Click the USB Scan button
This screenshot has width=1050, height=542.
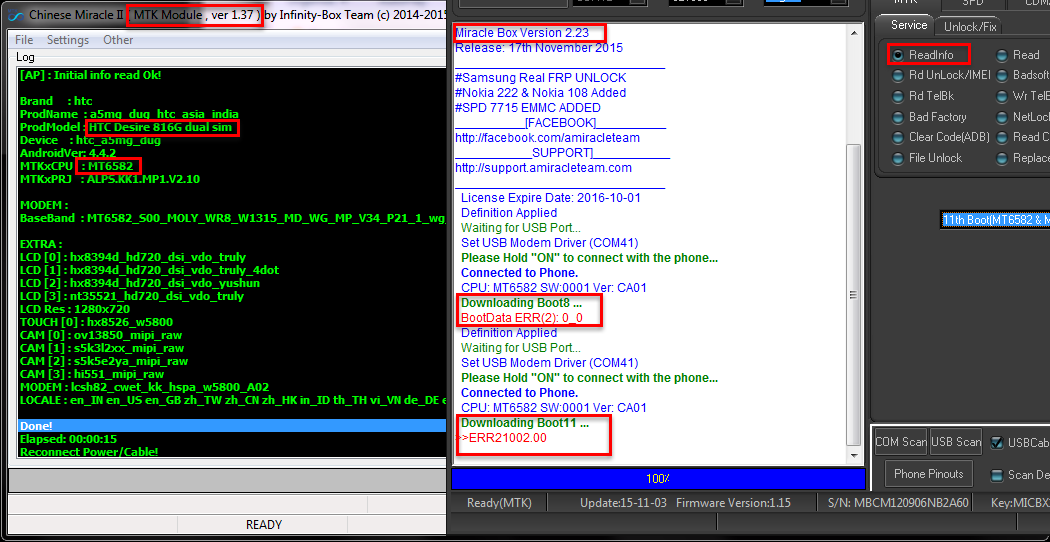point(956,442)
